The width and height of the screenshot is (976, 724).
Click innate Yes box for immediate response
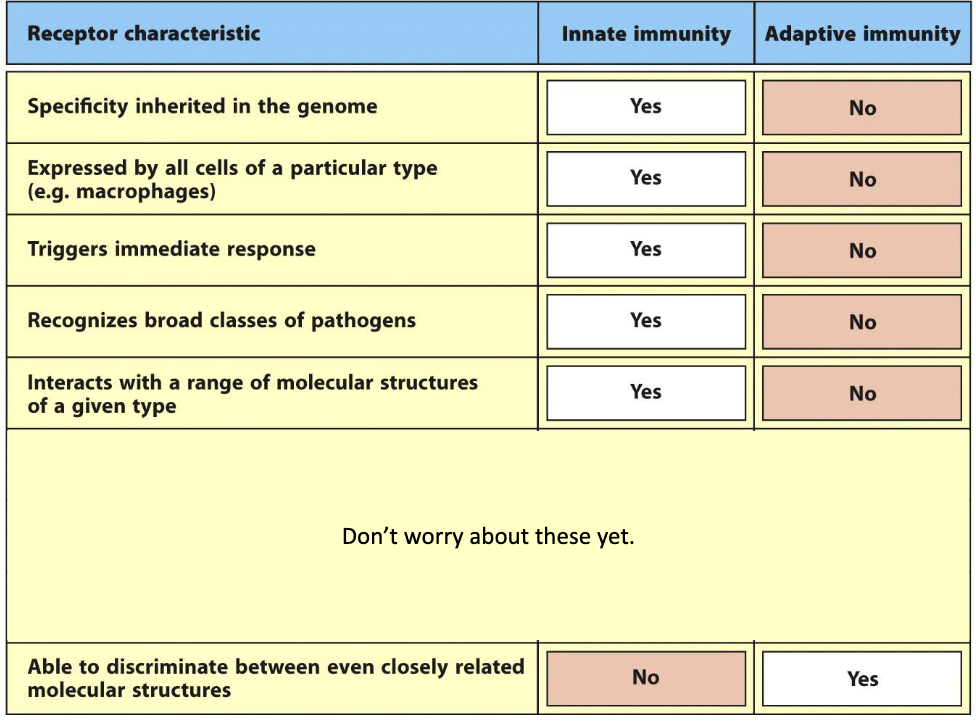[646, 250]
